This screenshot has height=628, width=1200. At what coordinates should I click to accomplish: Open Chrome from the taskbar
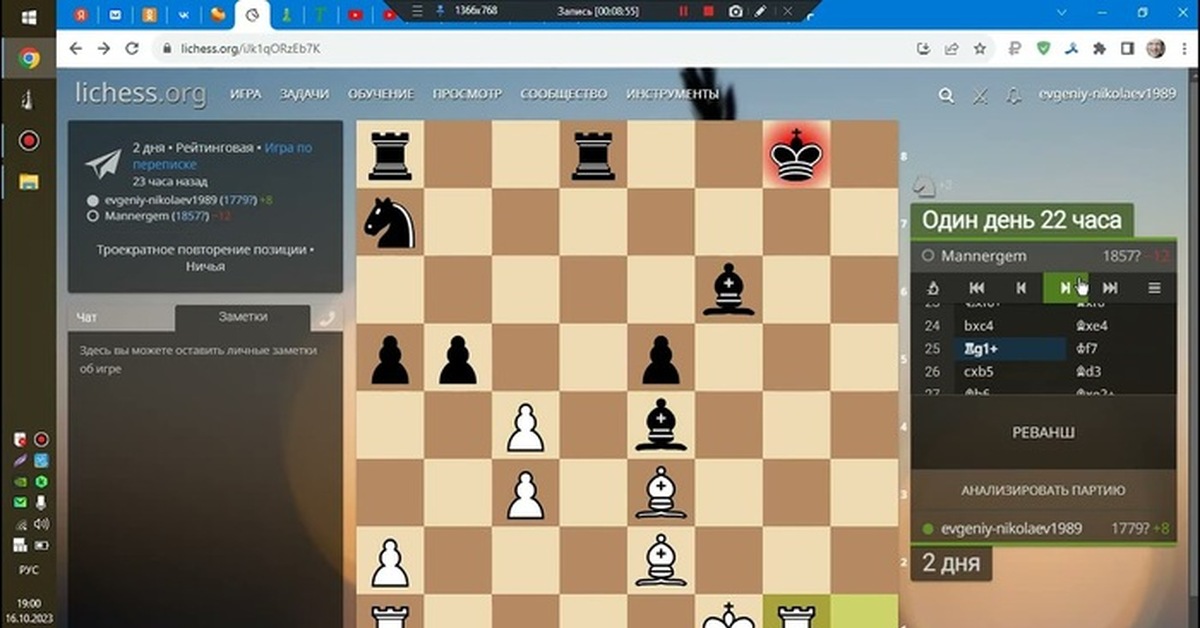[29, 59]
